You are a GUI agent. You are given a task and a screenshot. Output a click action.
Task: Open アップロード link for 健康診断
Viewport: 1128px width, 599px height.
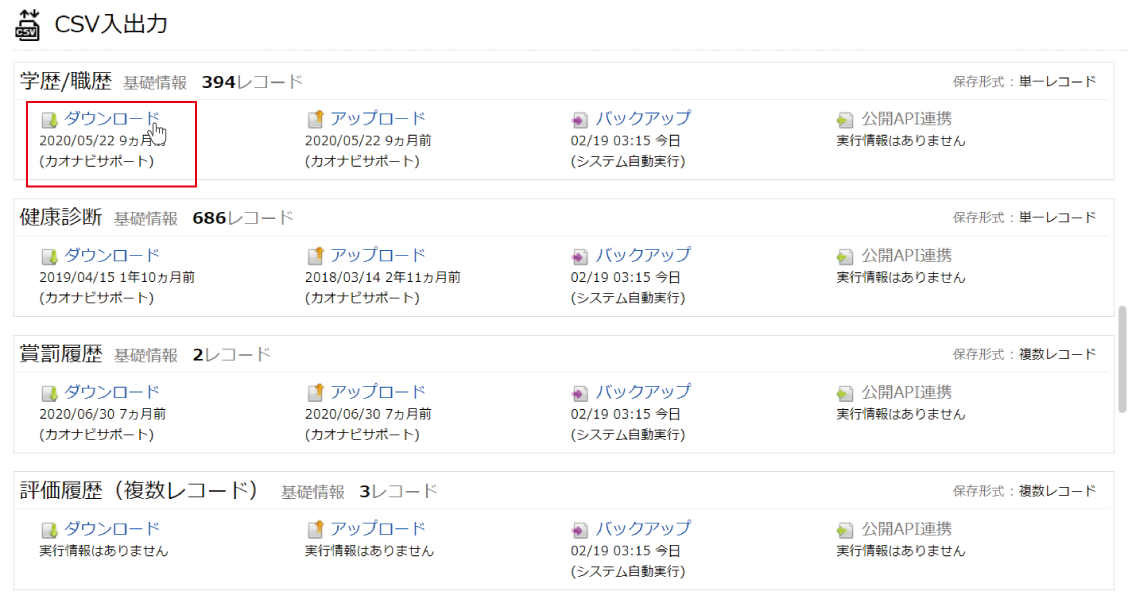click(378, 255)
